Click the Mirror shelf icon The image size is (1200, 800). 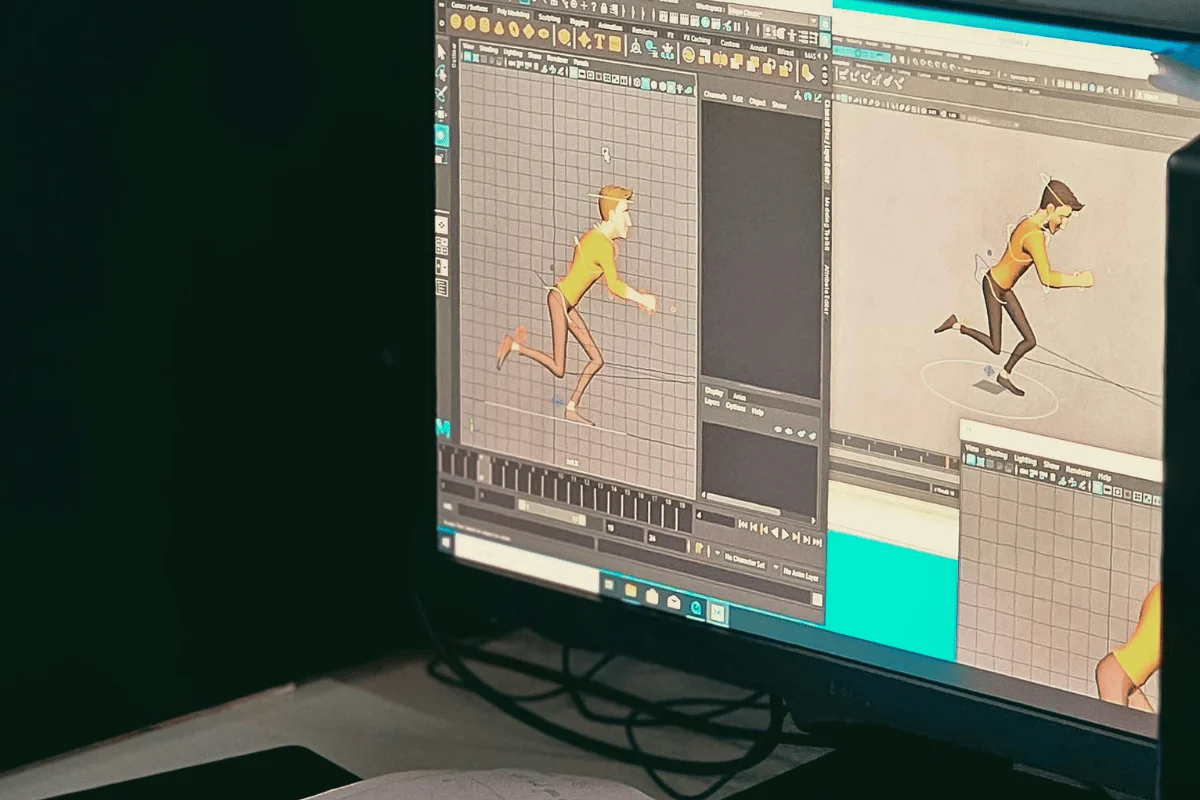click(720, 59)
